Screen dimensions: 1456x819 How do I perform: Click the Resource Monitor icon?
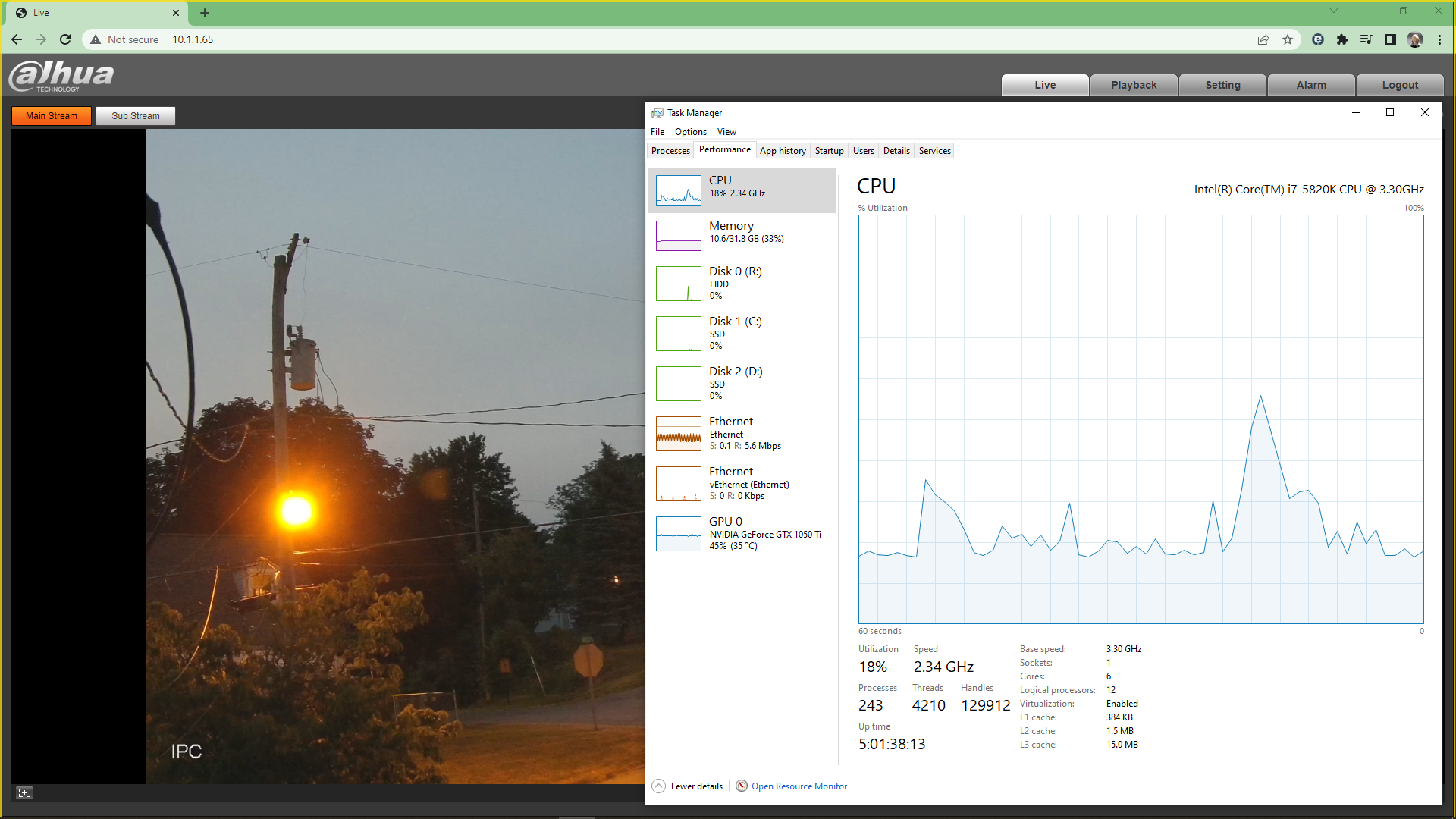pos(742,786)
